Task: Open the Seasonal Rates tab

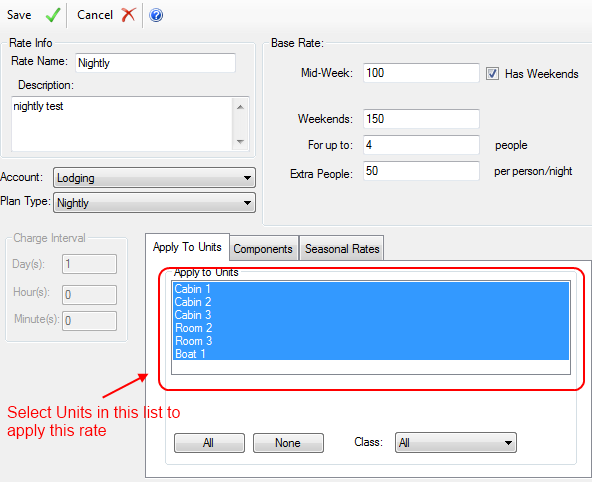Action: click(x=342, y=249)
